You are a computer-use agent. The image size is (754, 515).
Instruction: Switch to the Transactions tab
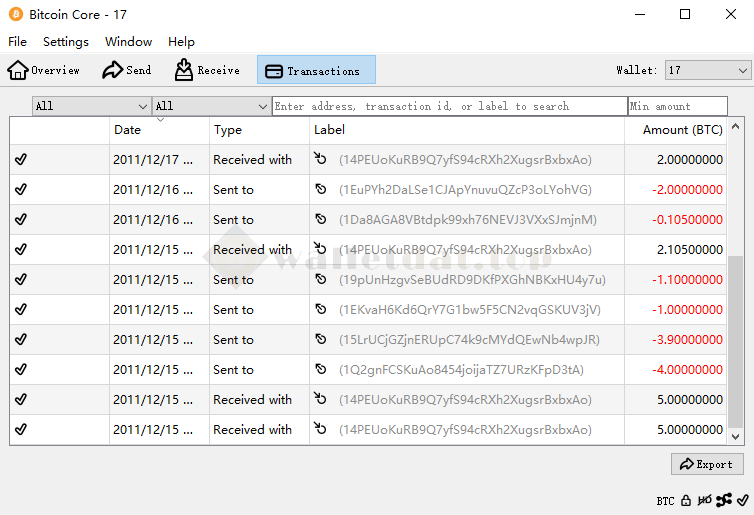pos(316,70)
